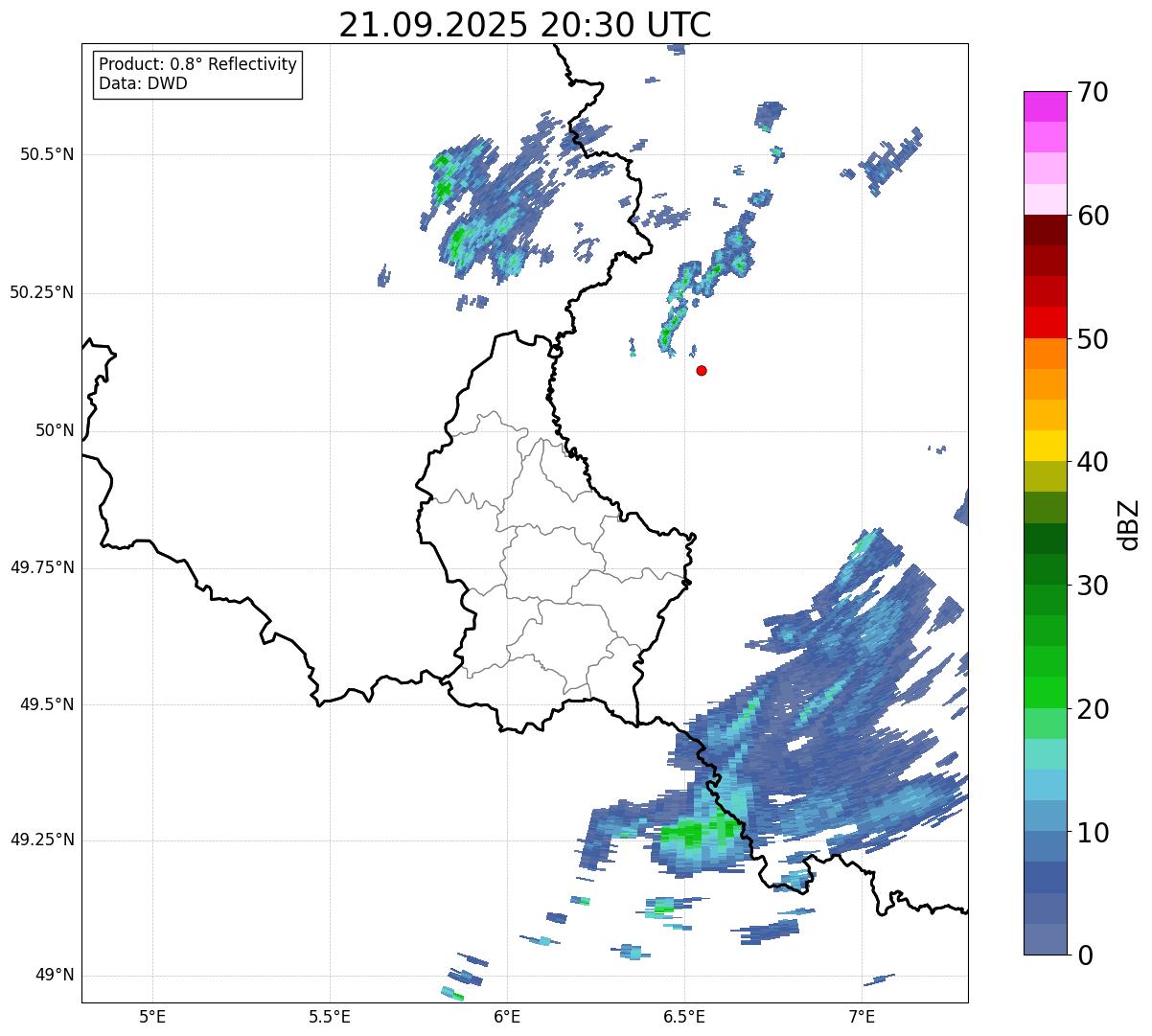The image size is (1152, 1036).
Task: Click the colorbar tick label 40
Action: coord(1093,462)
